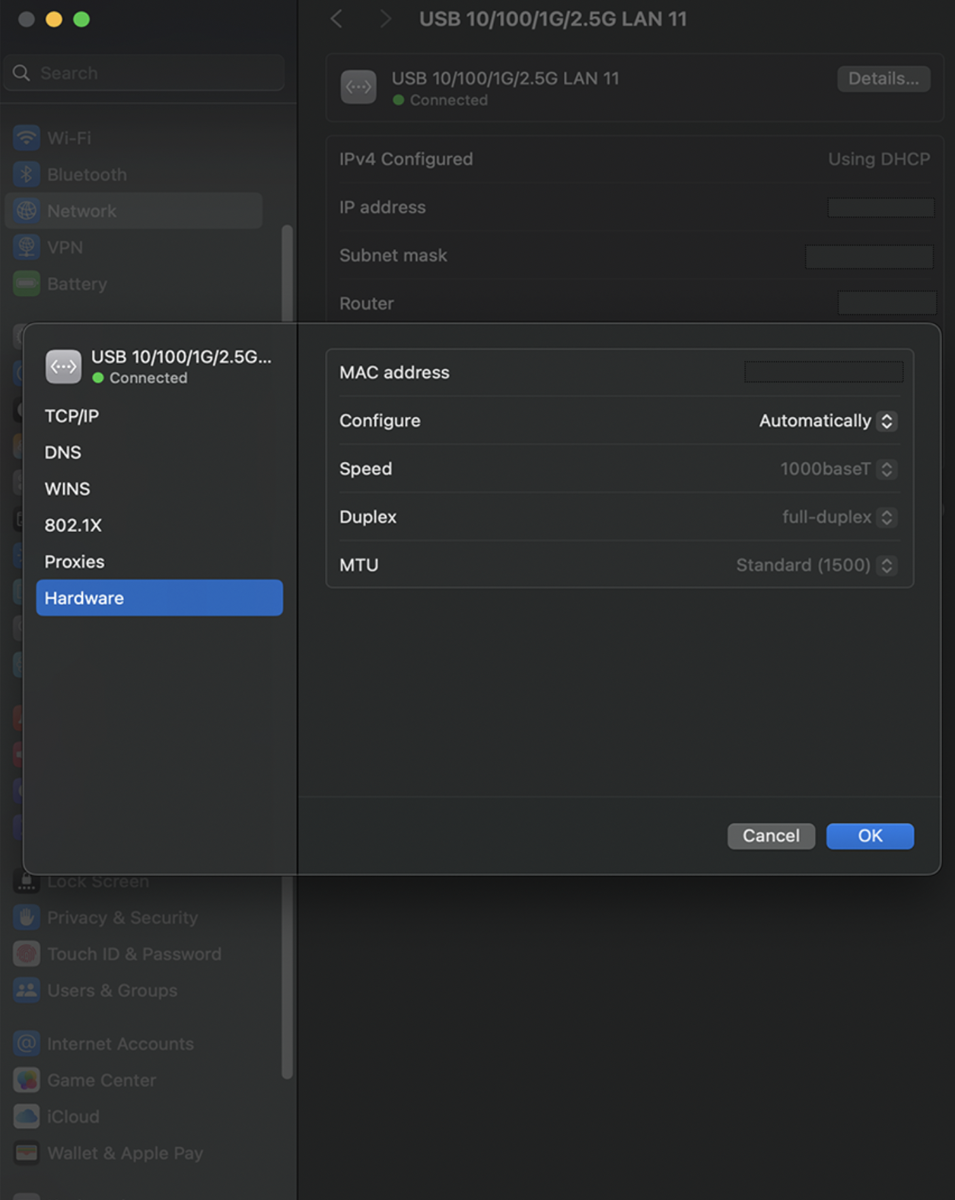Cancel the hardware settings dialog

pos(770,836)
